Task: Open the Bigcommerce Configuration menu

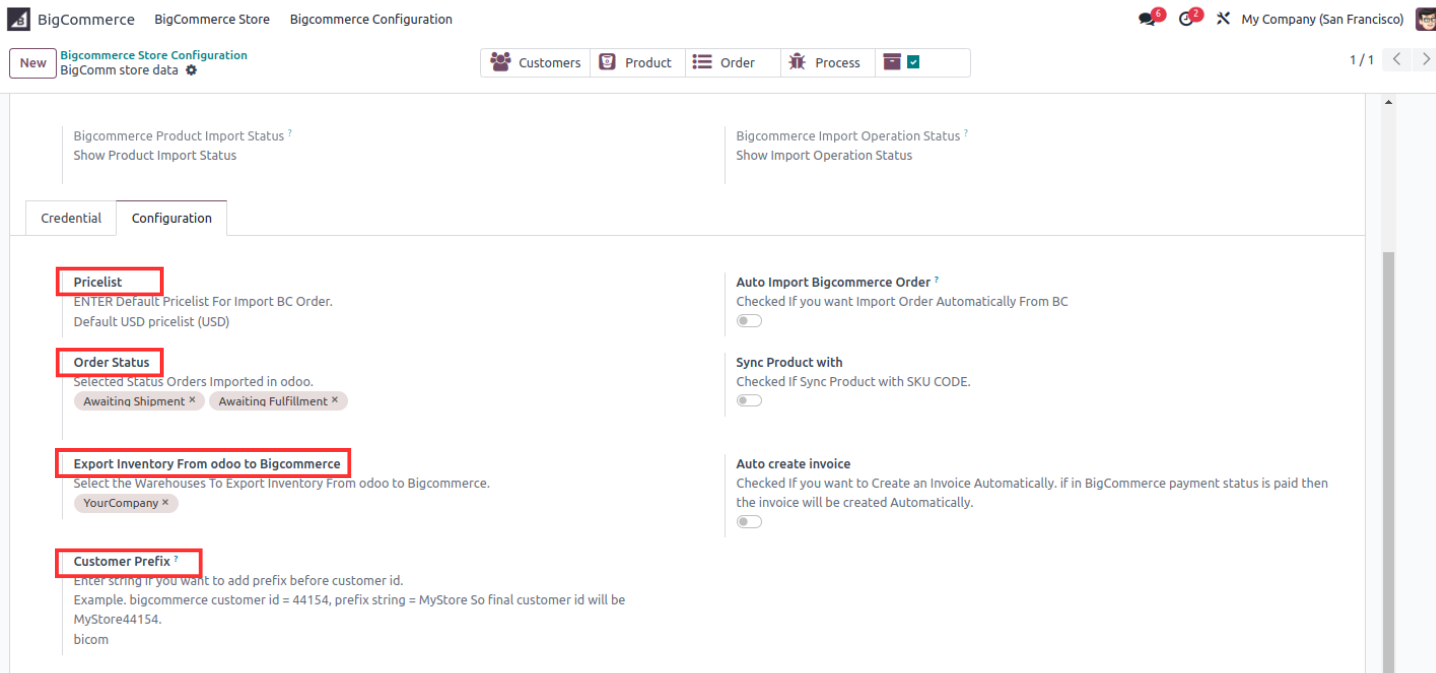Action: (x=371, y=19)
